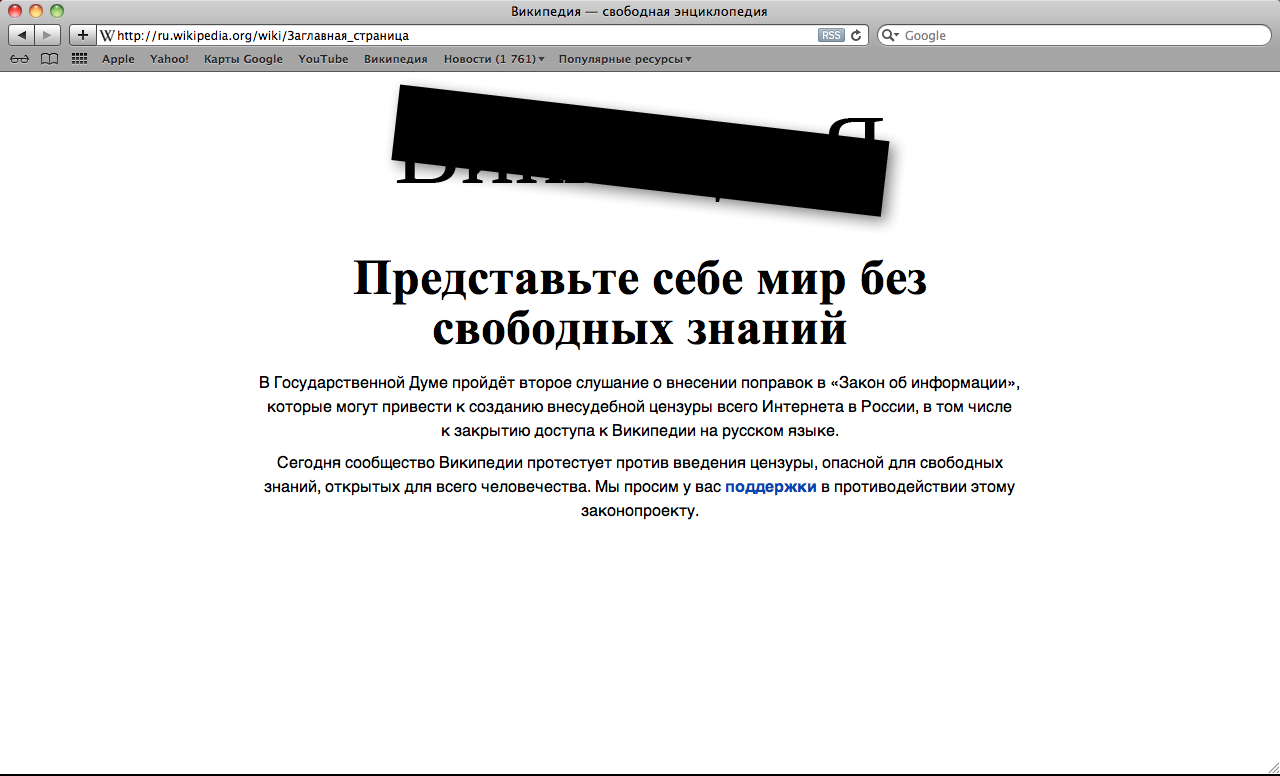
Task: Open the Карты Google bookmark
Action: [x=243, y=59]
